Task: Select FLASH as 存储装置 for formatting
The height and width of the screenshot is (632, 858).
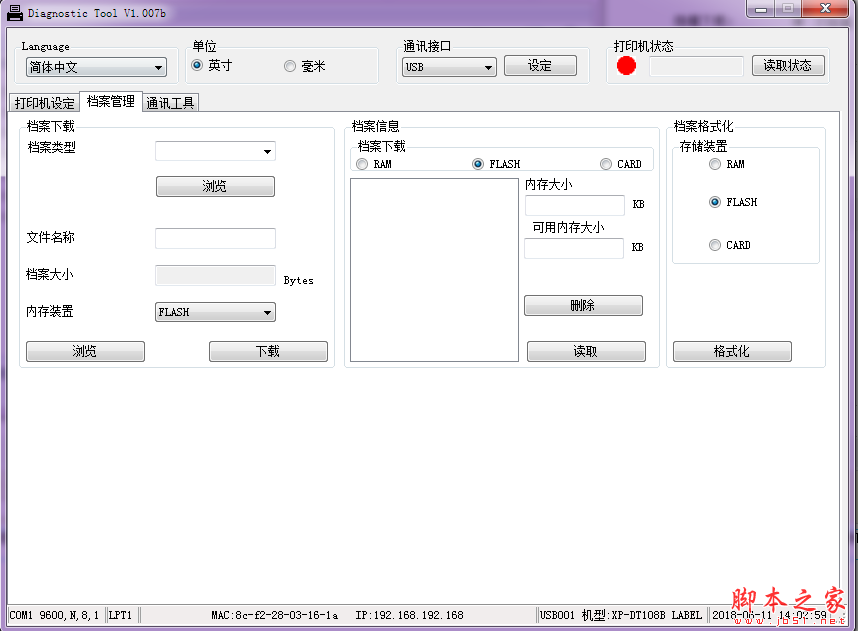Action: pos(715,202)
